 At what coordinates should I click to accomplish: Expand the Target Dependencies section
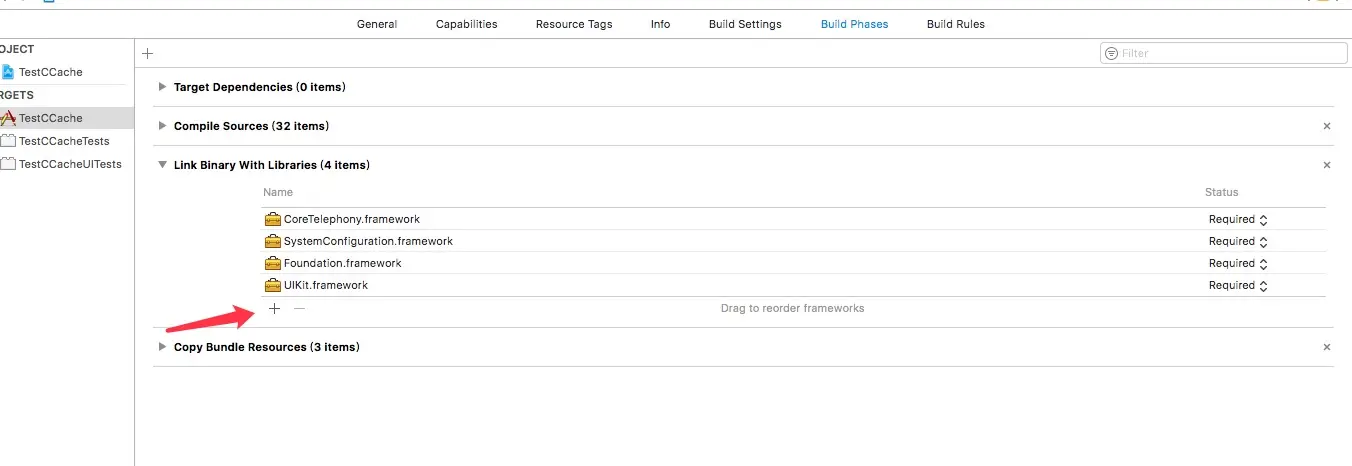(163, 87)
